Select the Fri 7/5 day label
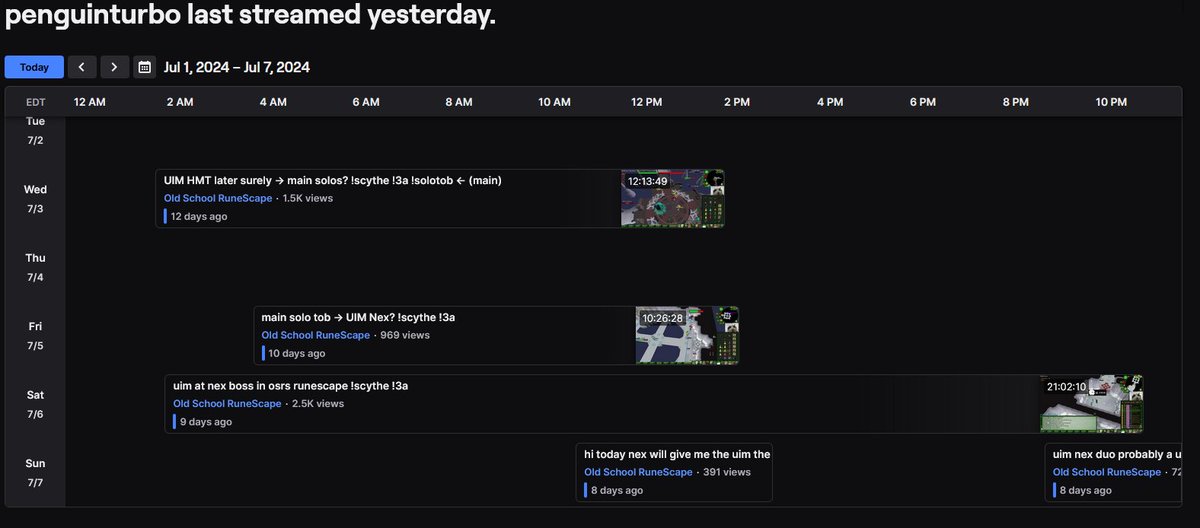 (35, 336)
